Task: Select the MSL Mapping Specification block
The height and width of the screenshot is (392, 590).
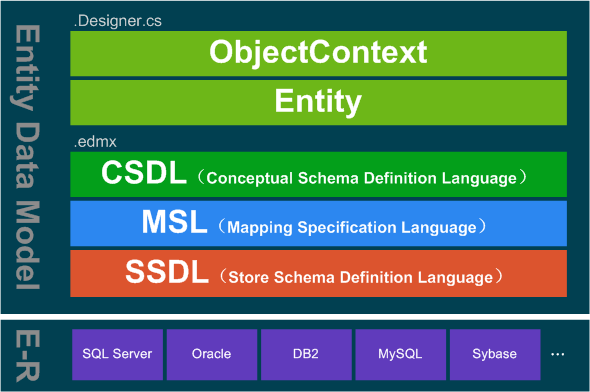Action: click(318, 223)
